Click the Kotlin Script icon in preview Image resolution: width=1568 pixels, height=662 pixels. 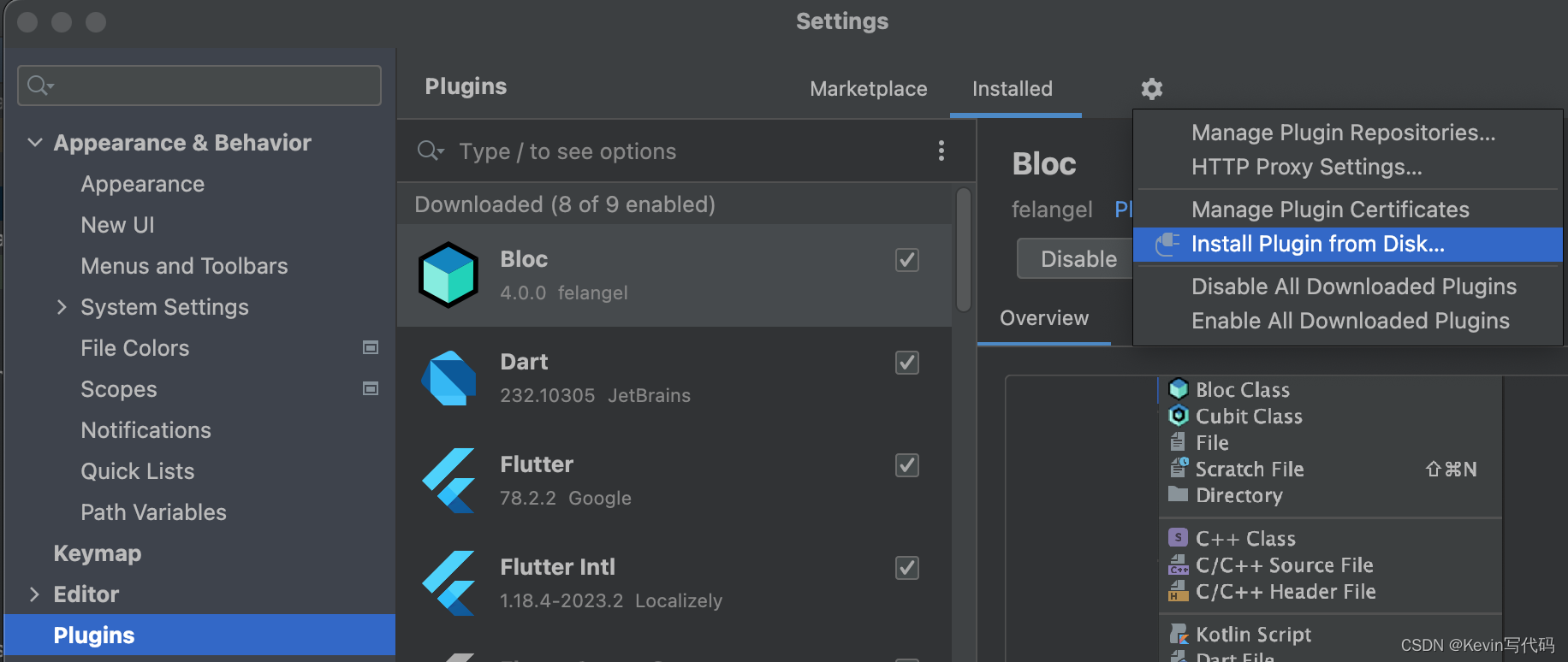pyautogui.click(x=1179, y=634)
